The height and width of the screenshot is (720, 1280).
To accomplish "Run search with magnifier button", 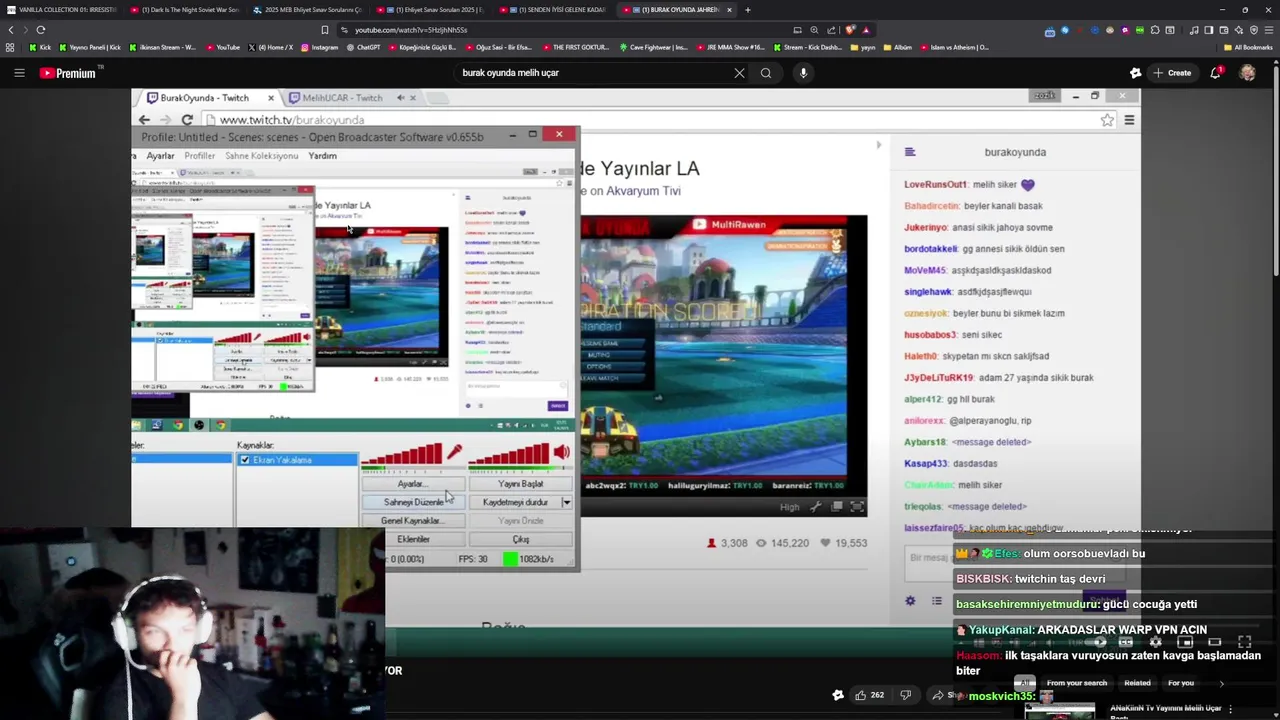I will point(766,73).
